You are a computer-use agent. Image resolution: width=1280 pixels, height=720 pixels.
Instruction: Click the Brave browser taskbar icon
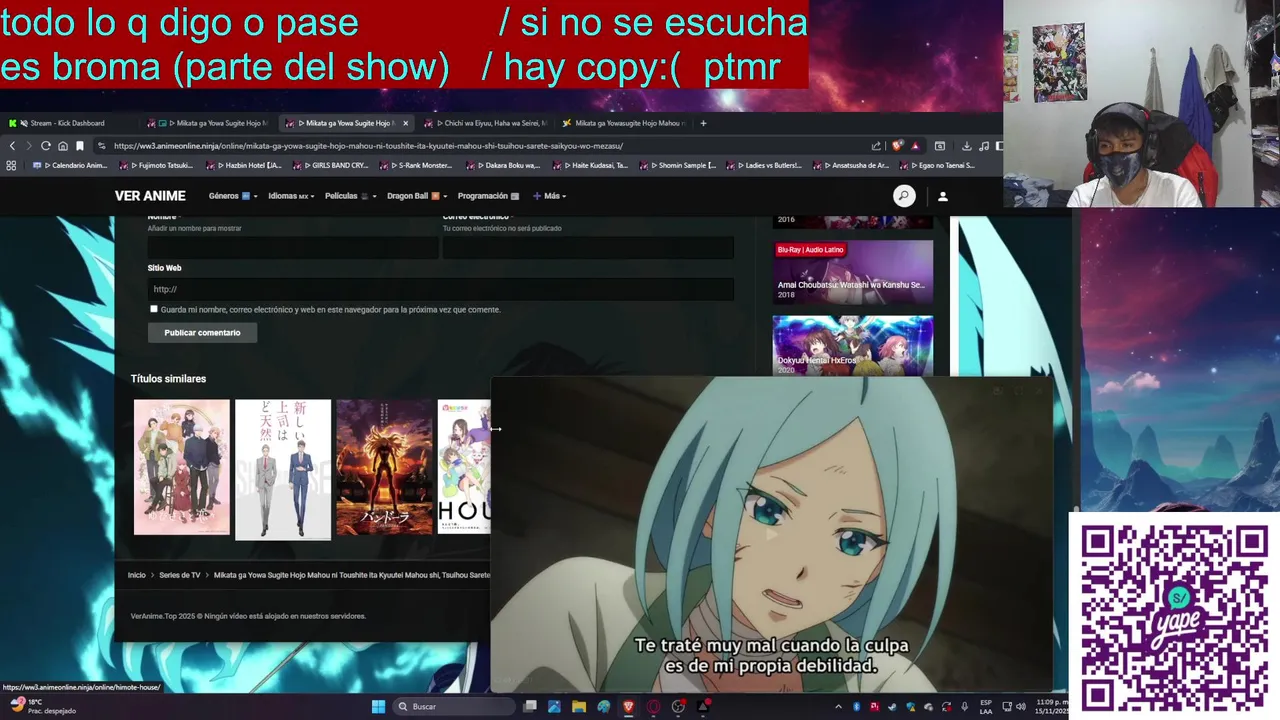click(628, 707)
